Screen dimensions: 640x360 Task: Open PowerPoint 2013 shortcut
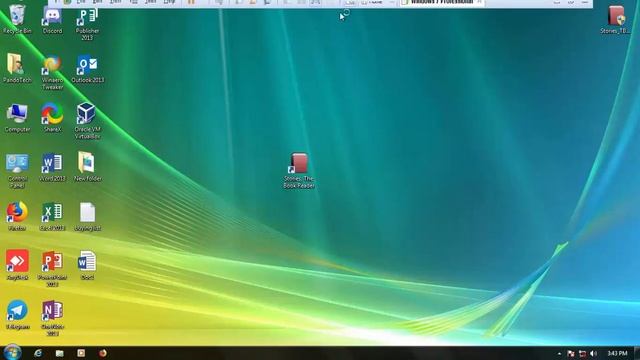coord(52,269)
